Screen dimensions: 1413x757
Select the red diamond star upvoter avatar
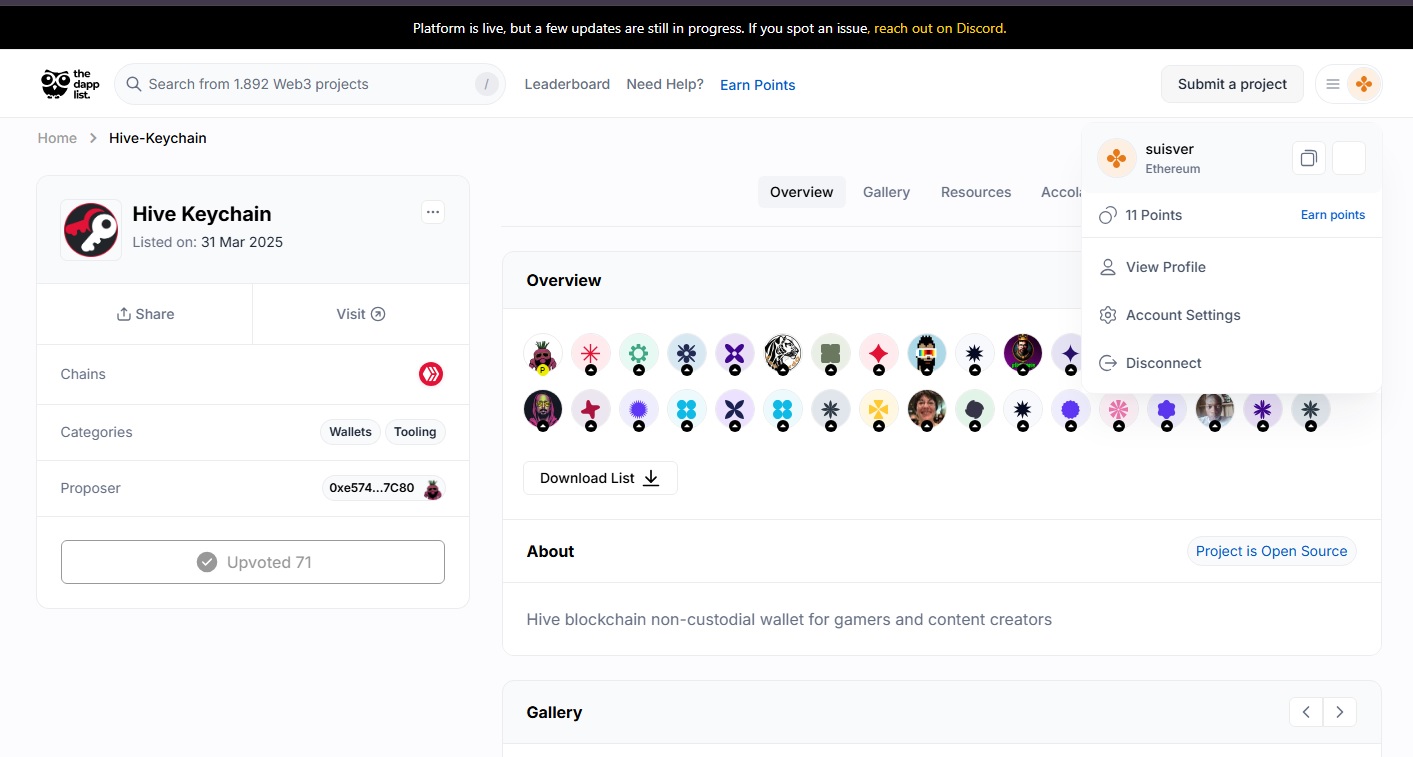879,353
